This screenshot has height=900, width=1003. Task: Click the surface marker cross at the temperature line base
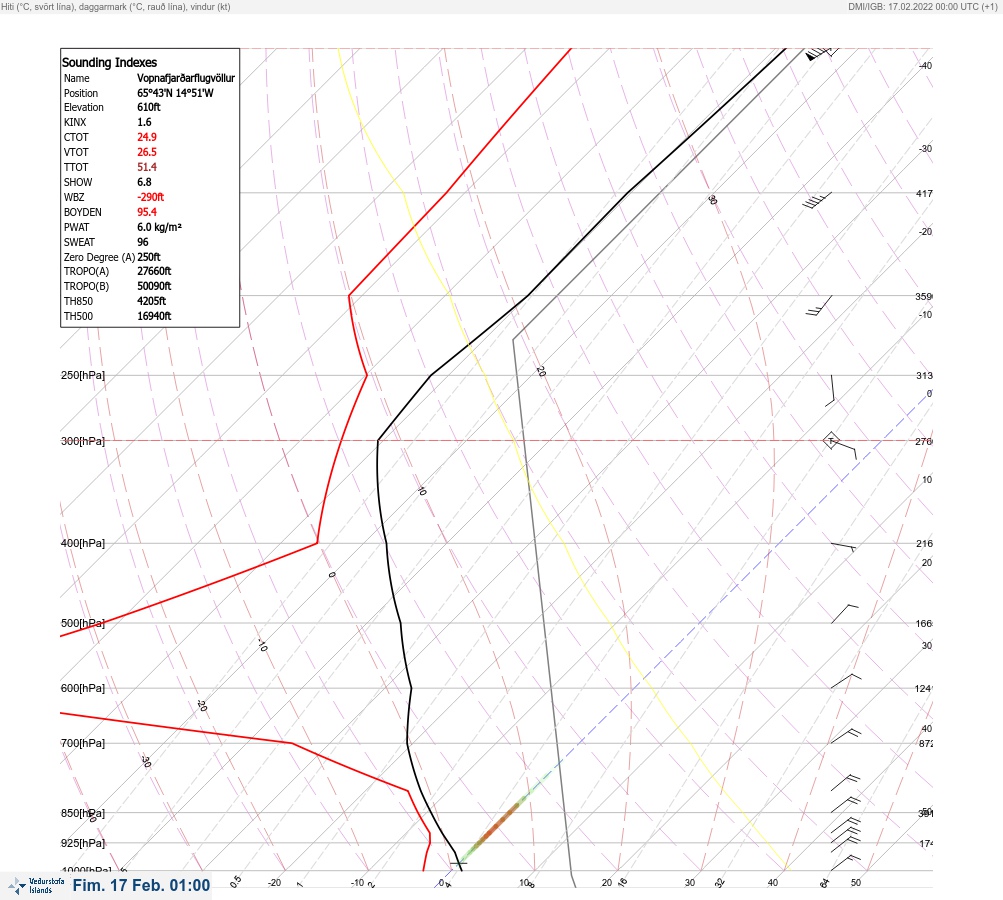click(458, 864)
